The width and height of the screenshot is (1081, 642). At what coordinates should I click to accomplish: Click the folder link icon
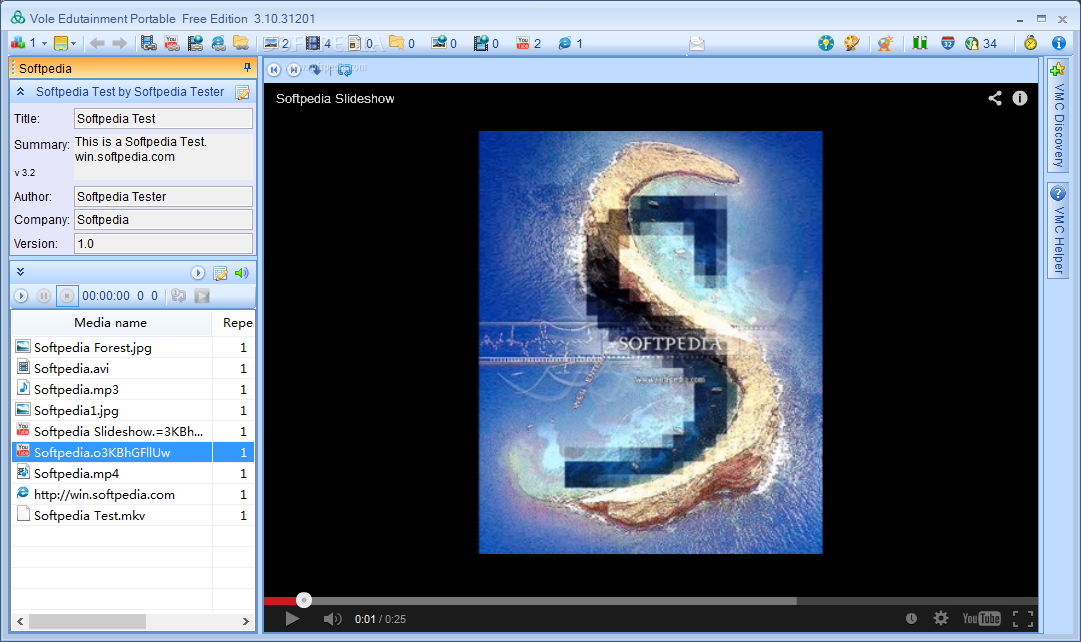coord(241,43)
